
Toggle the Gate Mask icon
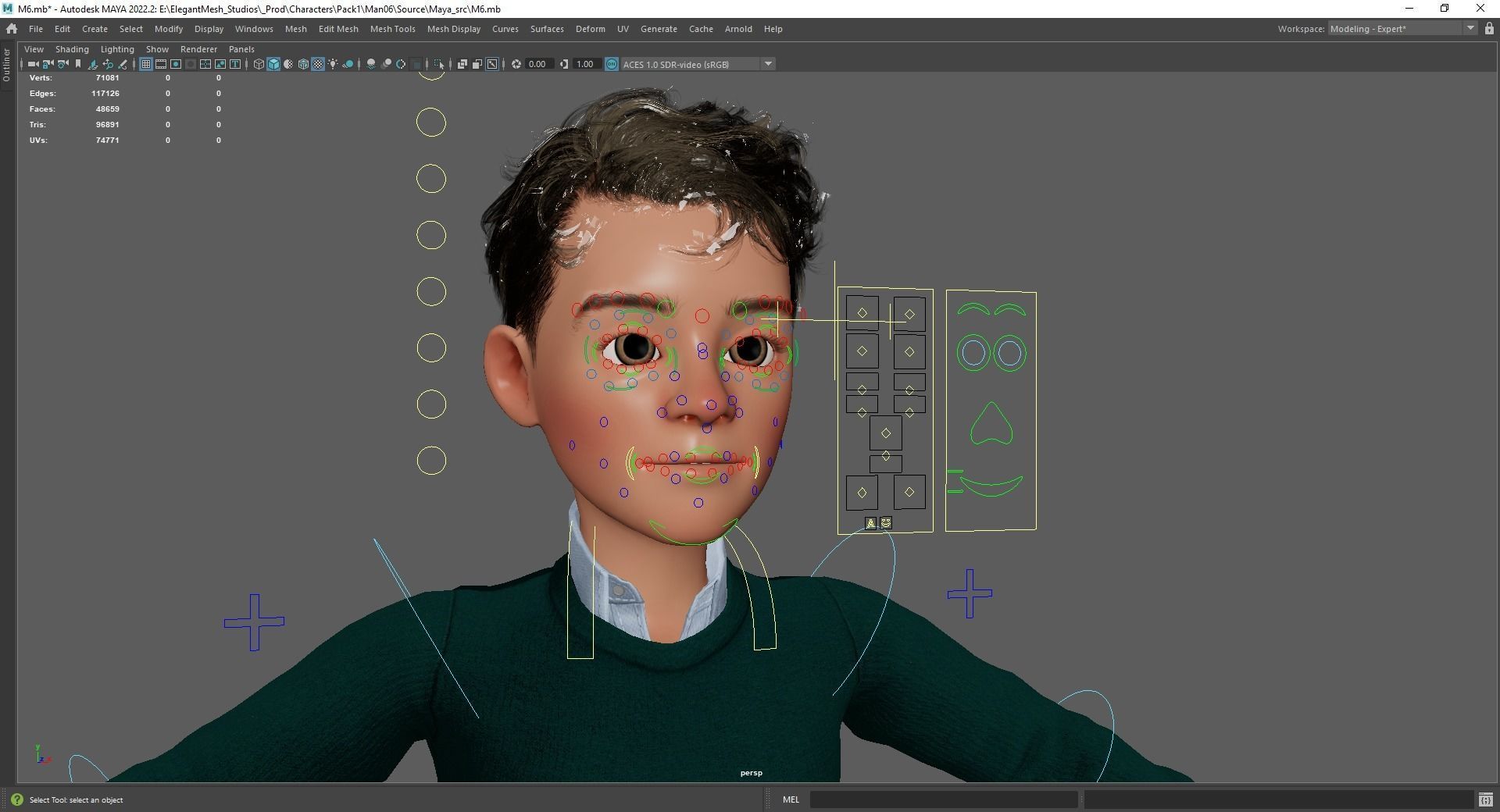(191, 64)
